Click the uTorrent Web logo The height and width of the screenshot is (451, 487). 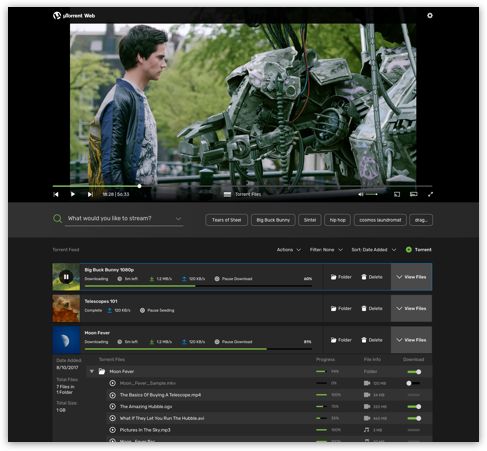[74, 15]
